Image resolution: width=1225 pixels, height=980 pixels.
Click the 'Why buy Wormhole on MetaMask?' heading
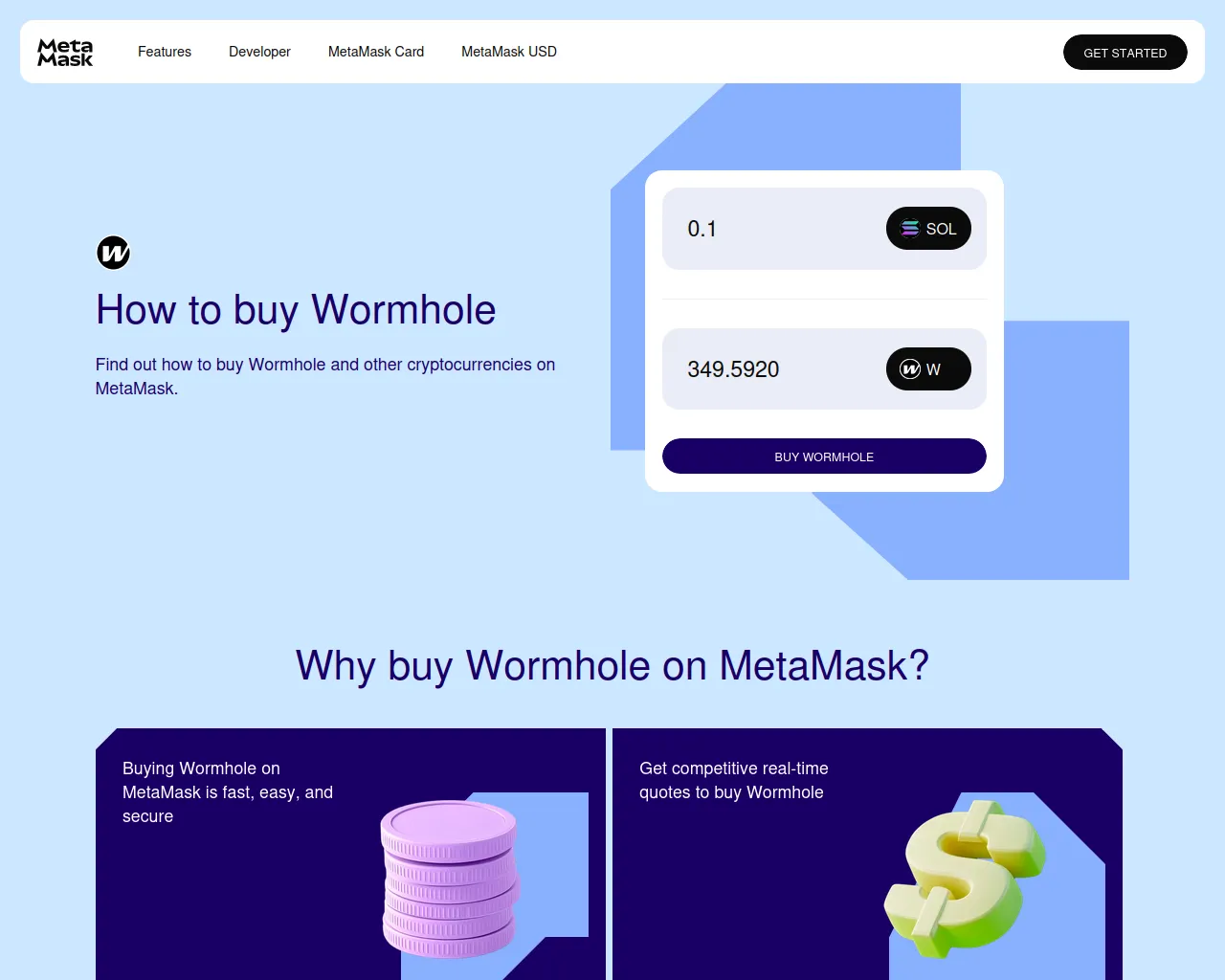point(612,666)
